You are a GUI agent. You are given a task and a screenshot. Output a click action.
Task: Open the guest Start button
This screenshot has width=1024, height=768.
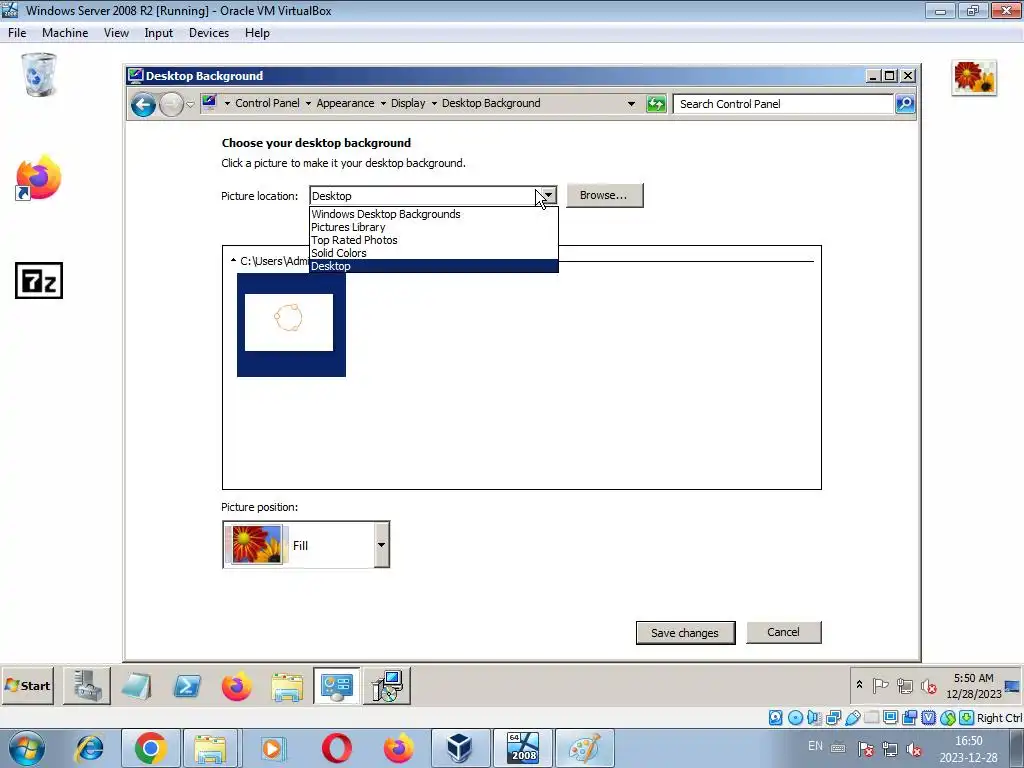click(x=27, y=686)
